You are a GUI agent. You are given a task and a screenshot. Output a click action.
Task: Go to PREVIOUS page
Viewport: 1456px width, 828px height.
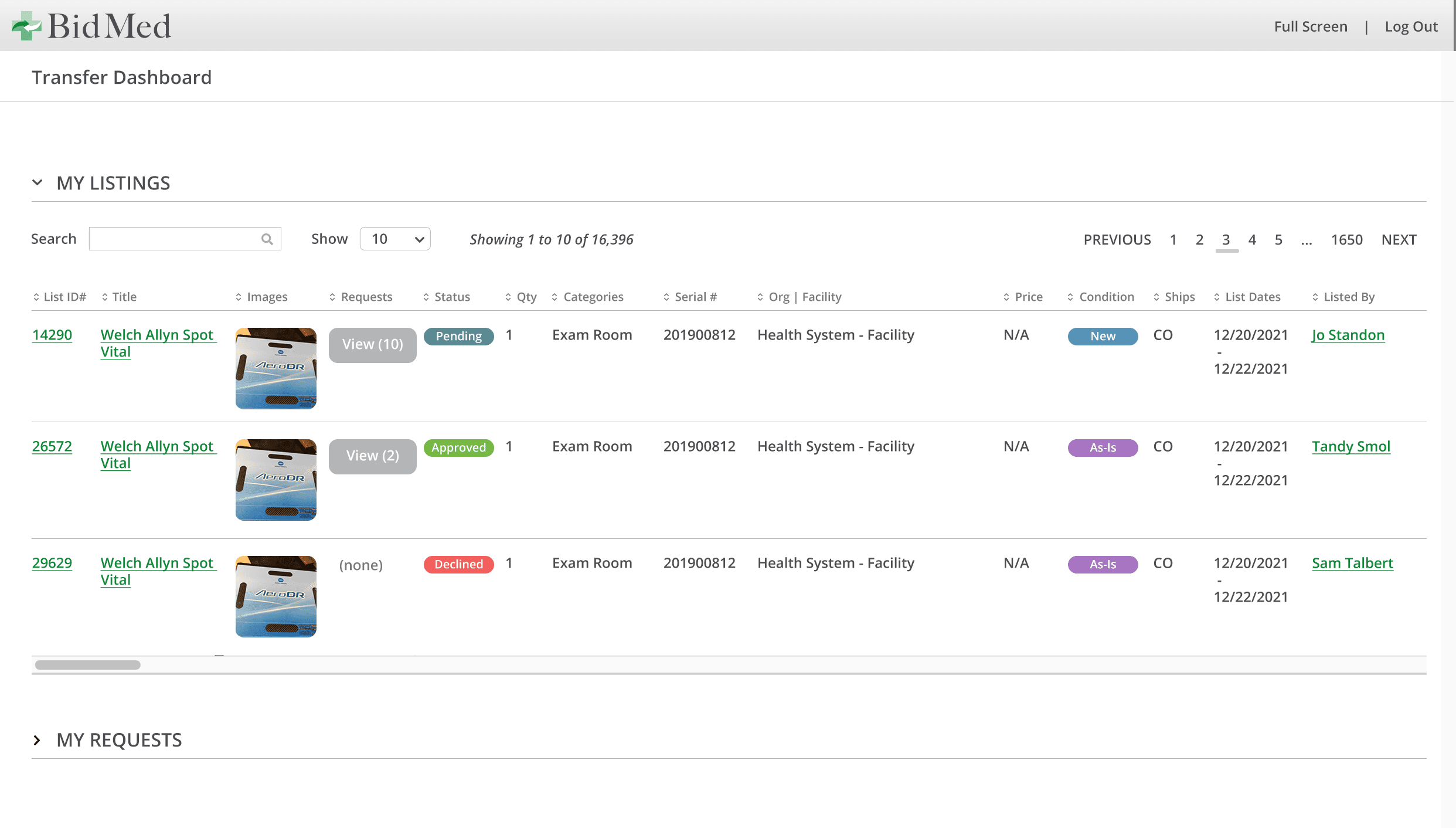tap(1117, 239)
